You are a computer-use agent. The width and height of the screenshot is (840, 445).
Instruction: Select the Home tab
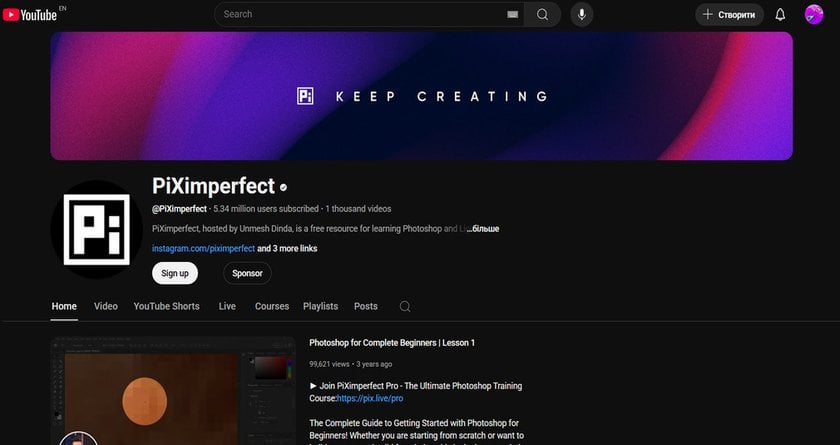point(64,306)
